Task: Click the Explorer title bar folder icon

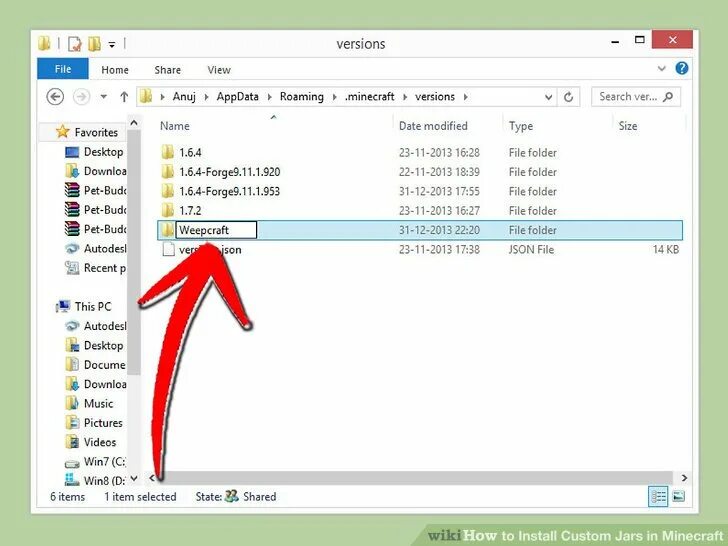Action: coord(45,44)
